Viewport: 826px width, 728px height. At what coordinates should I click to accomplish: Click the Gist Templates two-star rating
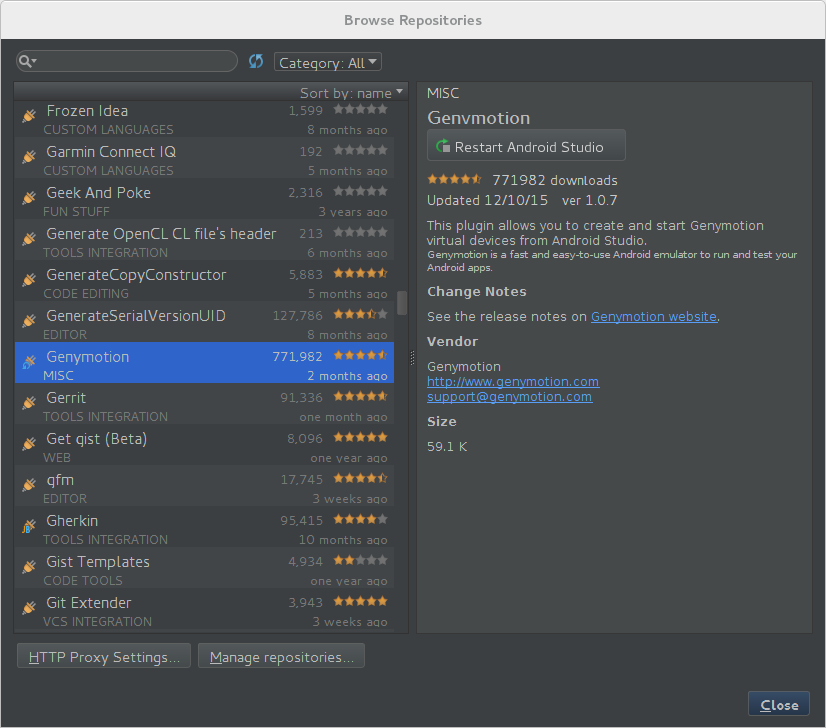pos(361,560)
